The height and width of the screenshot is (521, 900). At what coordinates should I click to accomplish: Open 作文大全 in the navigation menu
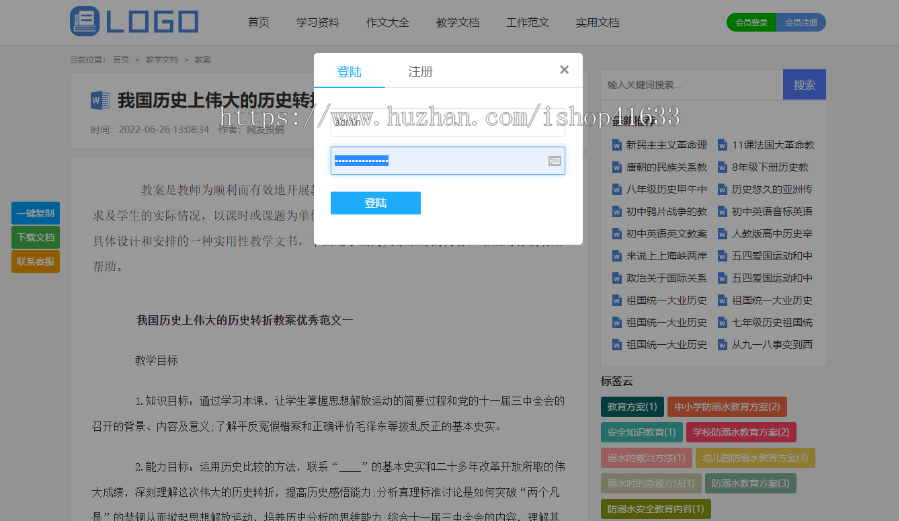click(387, 22)
